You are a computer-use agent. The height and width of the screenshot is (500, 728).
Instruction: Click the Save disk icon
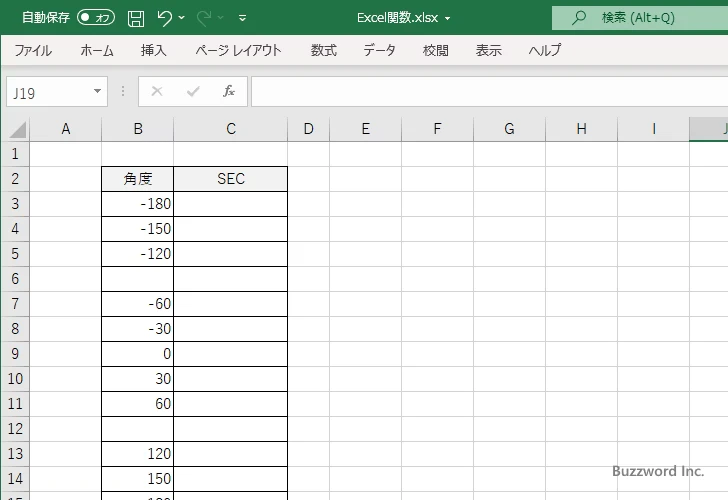[136, 18]
